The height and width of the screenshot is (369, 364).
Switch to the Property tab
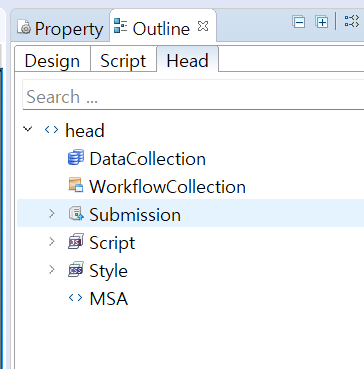[x=60, y=29]
